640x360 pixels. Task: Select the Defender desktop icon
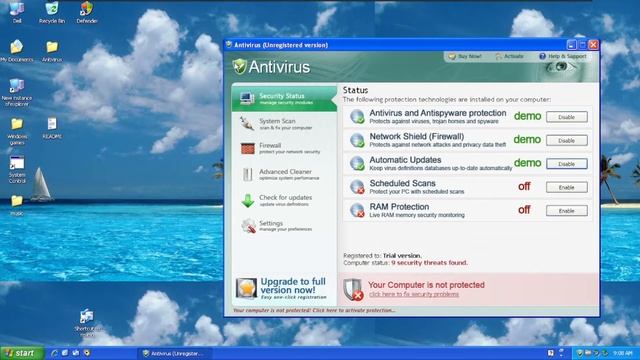pyautogui.click(x=87, y=12)
